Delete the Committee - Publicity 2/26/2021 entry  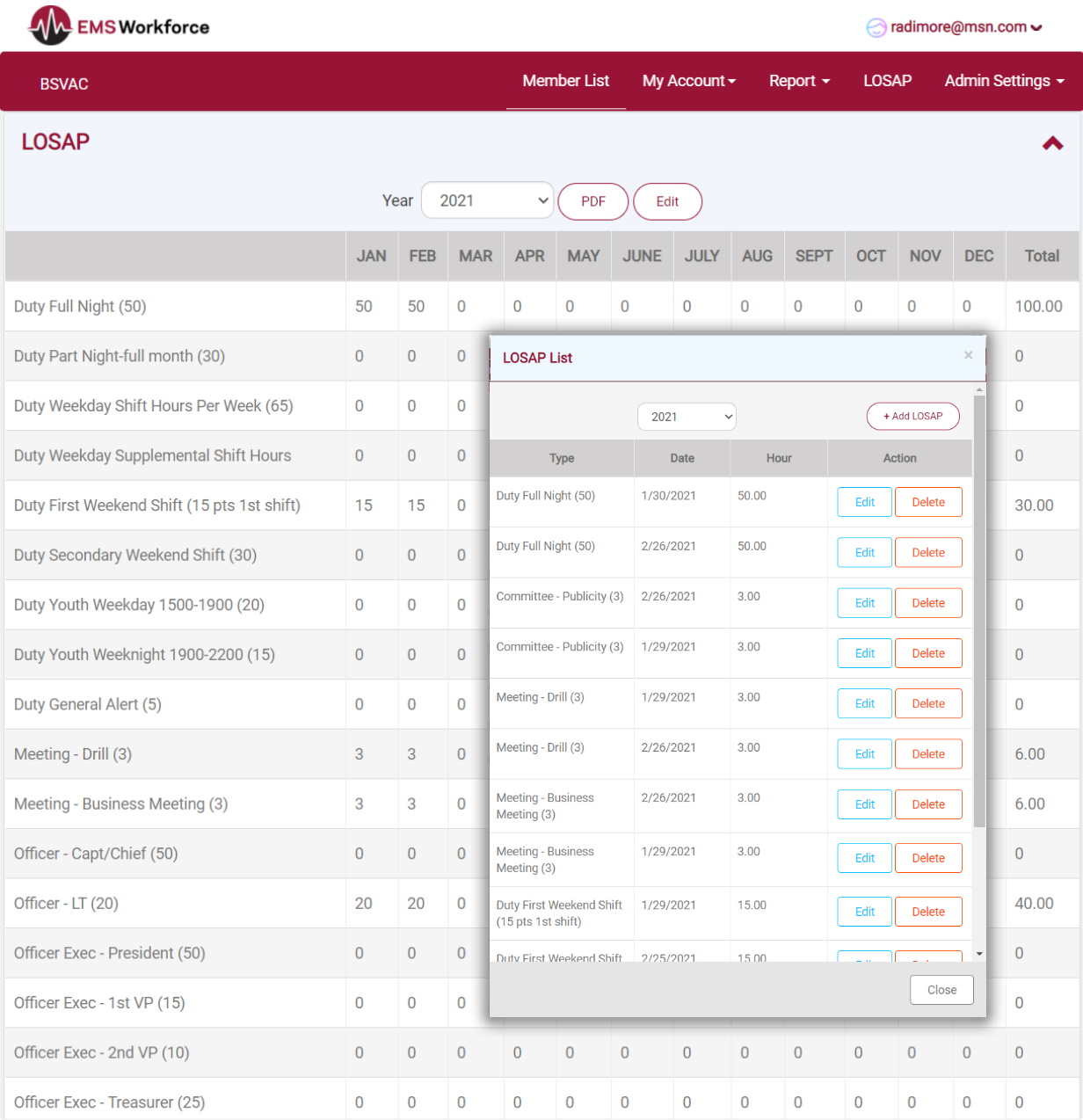(927, 603)
